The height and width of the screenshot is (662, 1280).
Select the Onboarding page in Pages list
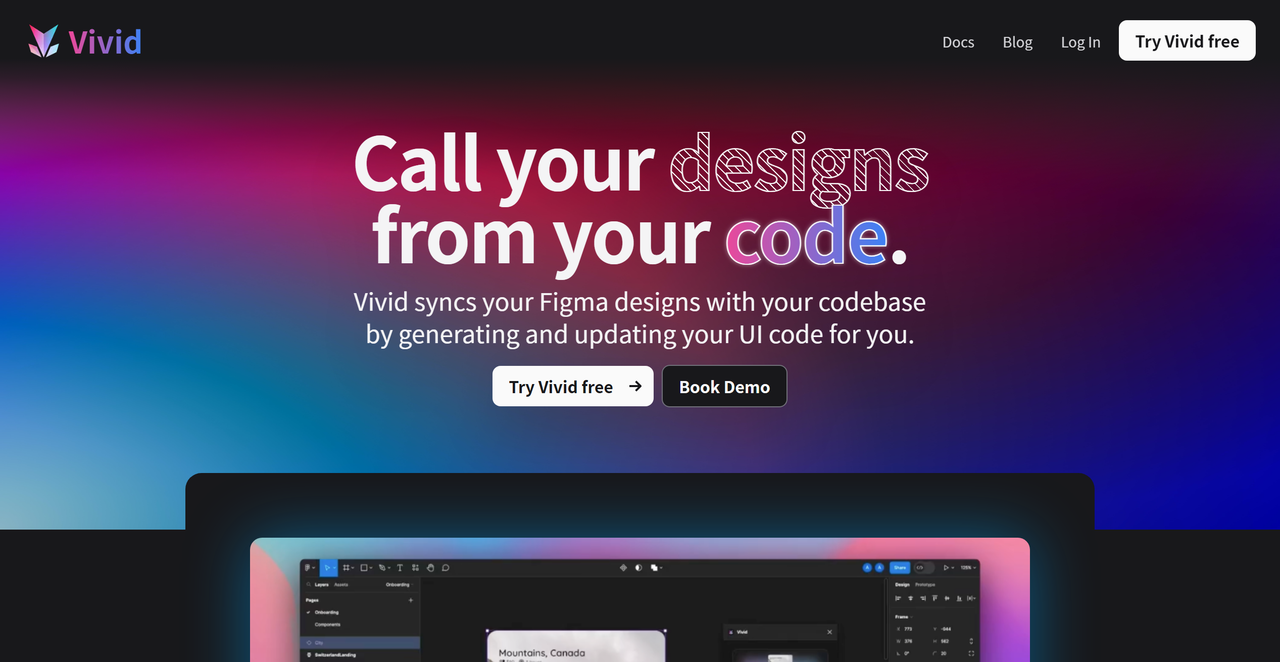coord(327,612)
